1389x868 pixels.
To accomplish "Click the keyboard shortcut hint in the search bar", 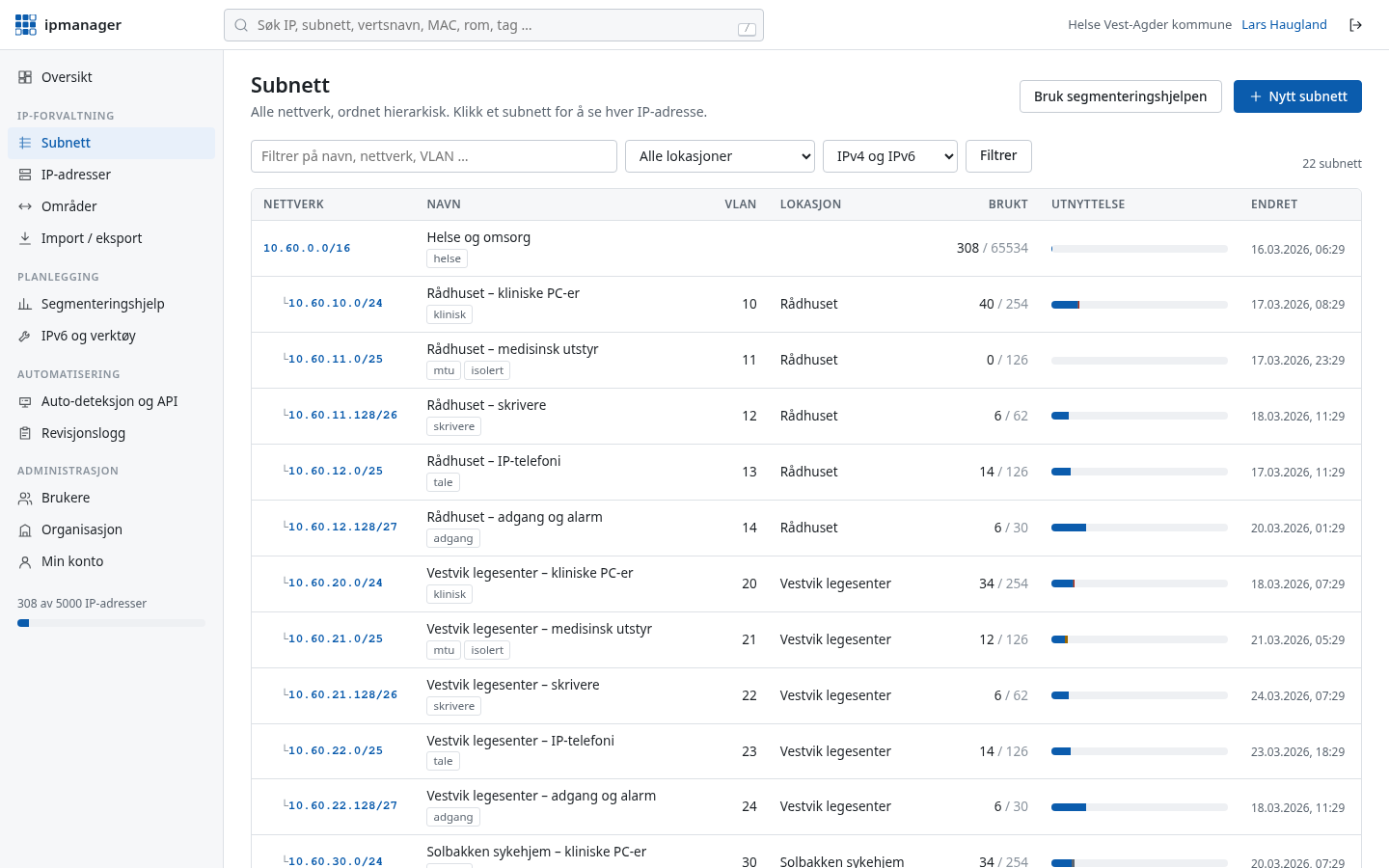I will 747,29.
